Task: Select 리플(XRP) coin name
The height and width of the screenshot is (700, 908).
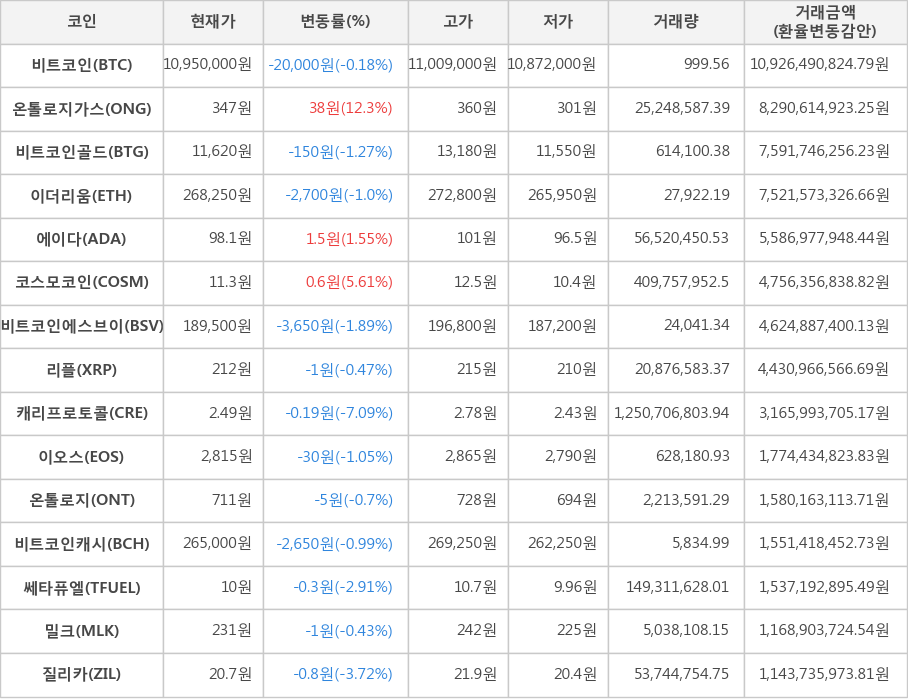Action: [x=82, y=370]
